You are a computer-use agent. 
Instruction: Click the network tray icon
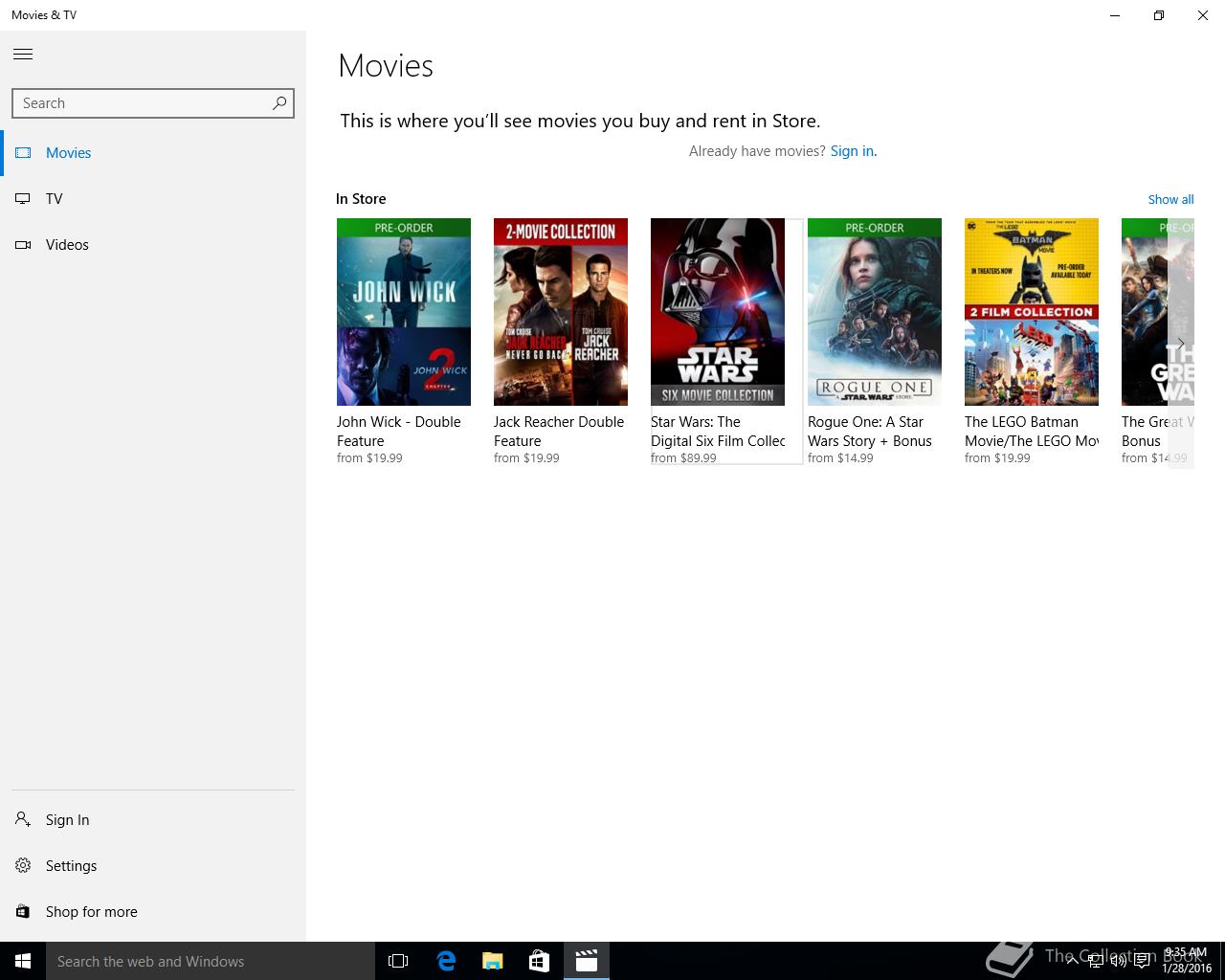(x=1095, y=961)
